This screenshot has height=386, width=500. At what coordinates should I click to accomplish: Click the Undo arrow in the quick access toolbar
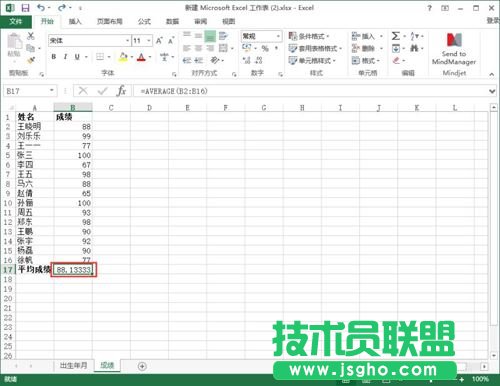coord(41,7)
